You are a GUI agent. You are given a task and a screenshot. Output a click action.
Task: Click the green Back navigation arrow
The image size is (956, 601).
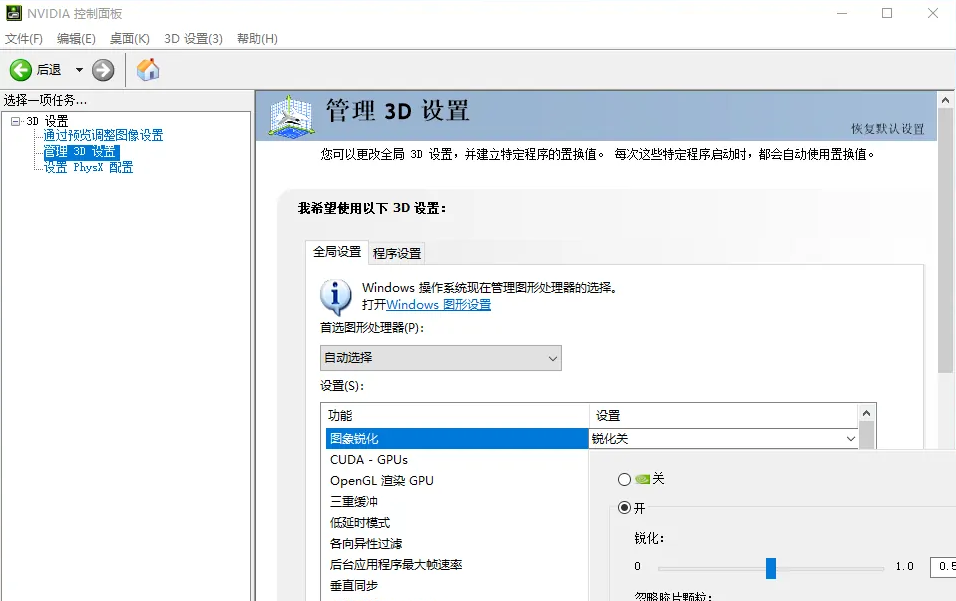point(20,70)
